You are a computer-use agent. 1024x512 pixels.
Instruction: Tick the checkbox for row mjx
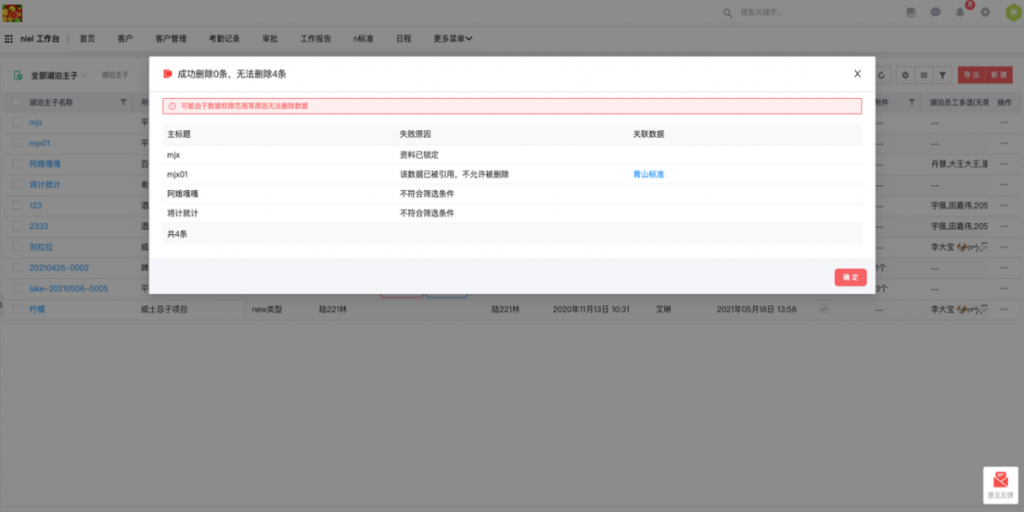17,122
